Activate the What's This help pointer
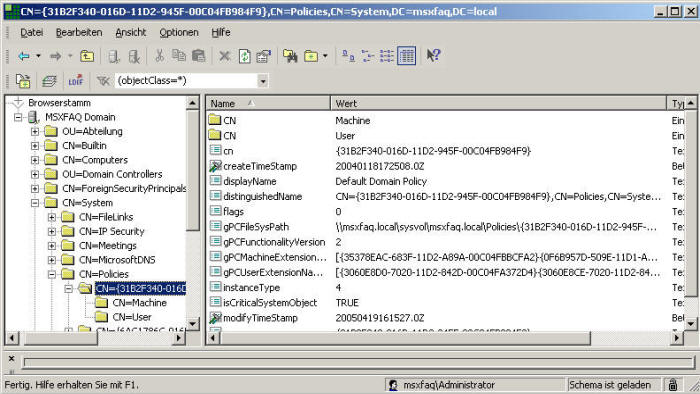Image resolution: width=700 pixels, height=394 pixels. [433, 55]
